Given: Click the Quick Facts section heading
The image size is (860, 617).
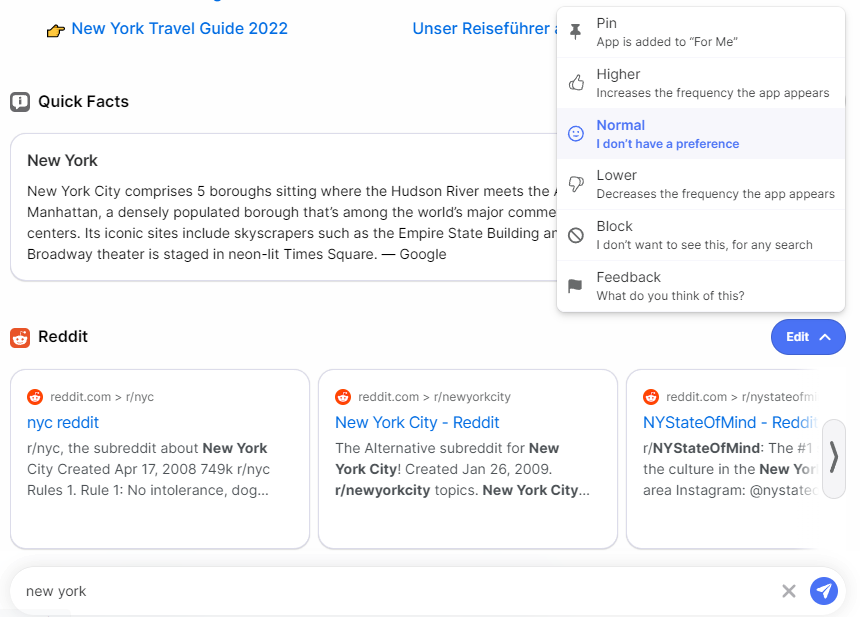Looking at the screenshot, I should point(83,101).
